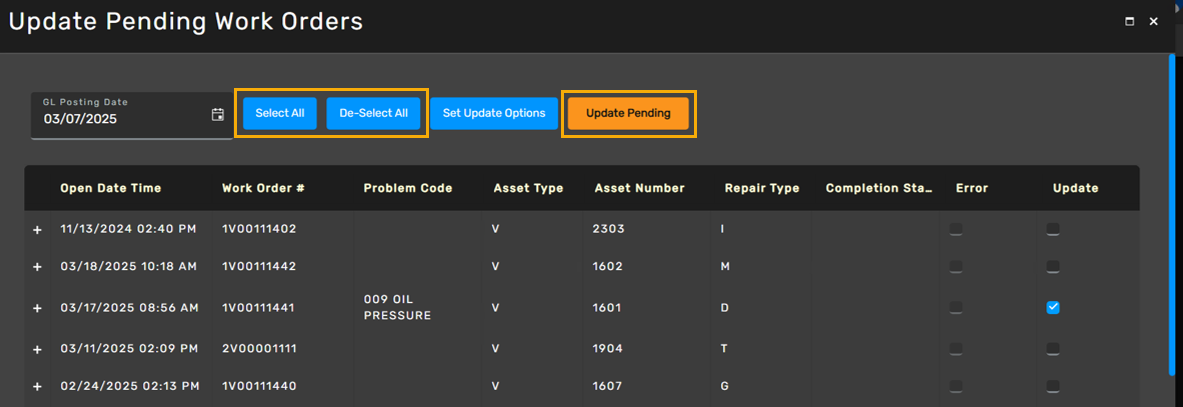The width and height of the screenshot is (1183, 407).
Task: Check Update box for work order 2V00001111
Action: click(x=1053, y=348)
